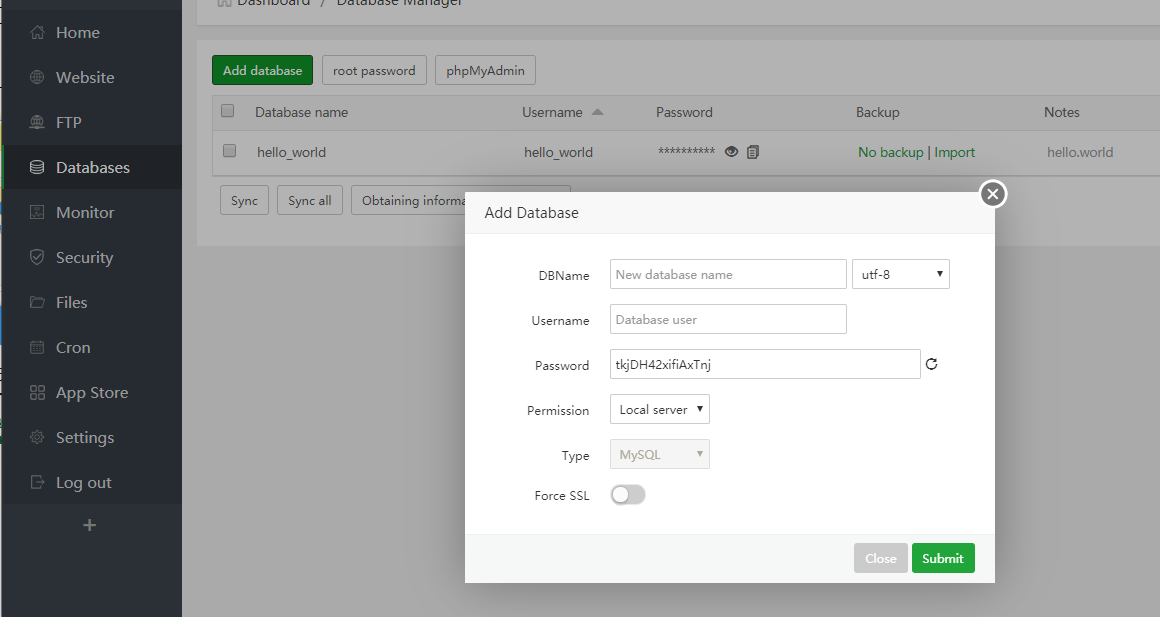1160x617 pixels.
Task: Open the FTP section in sidebar
Action: click(68, 123)
